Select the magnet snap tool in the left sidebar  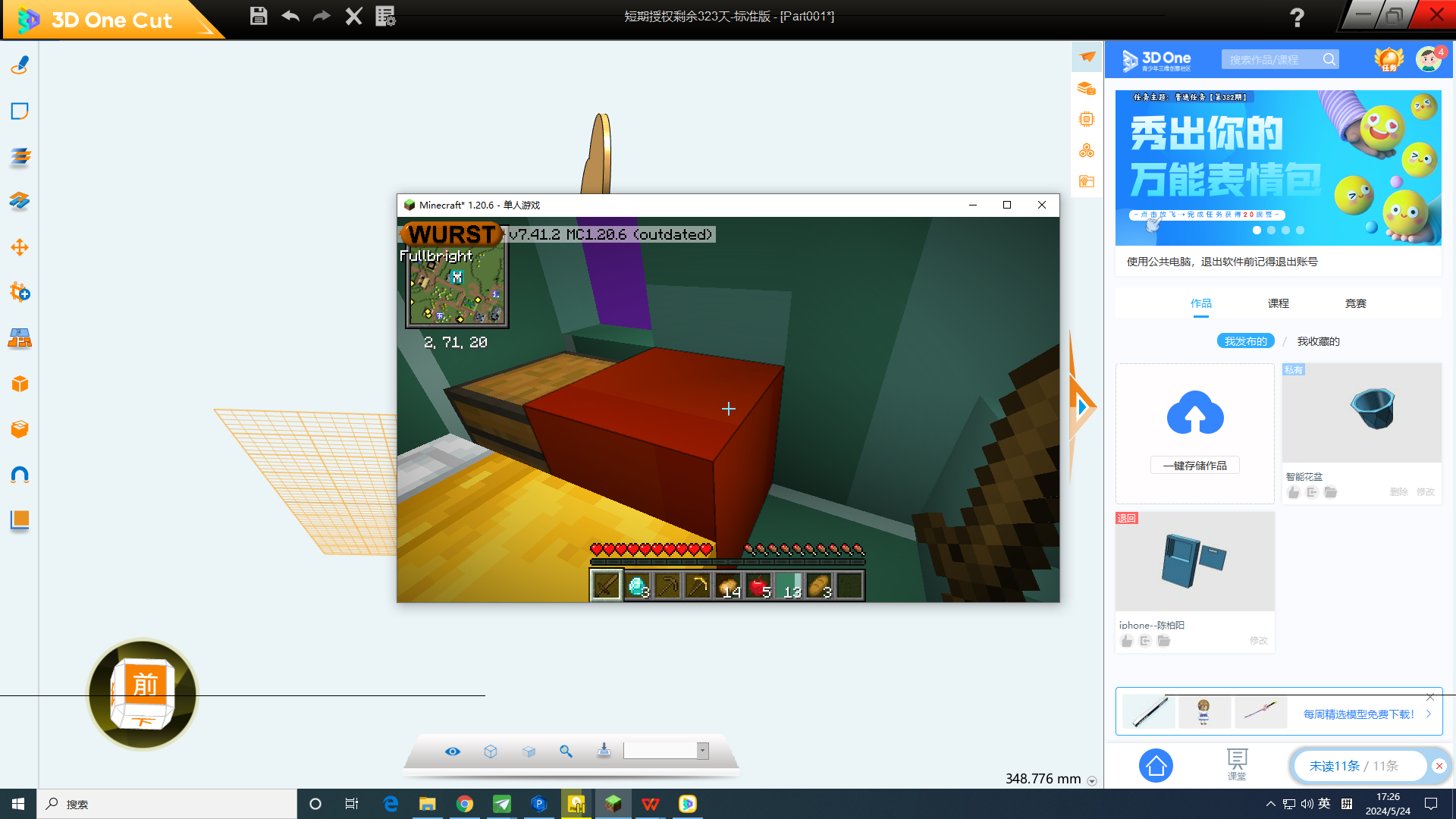coord(20,475)
